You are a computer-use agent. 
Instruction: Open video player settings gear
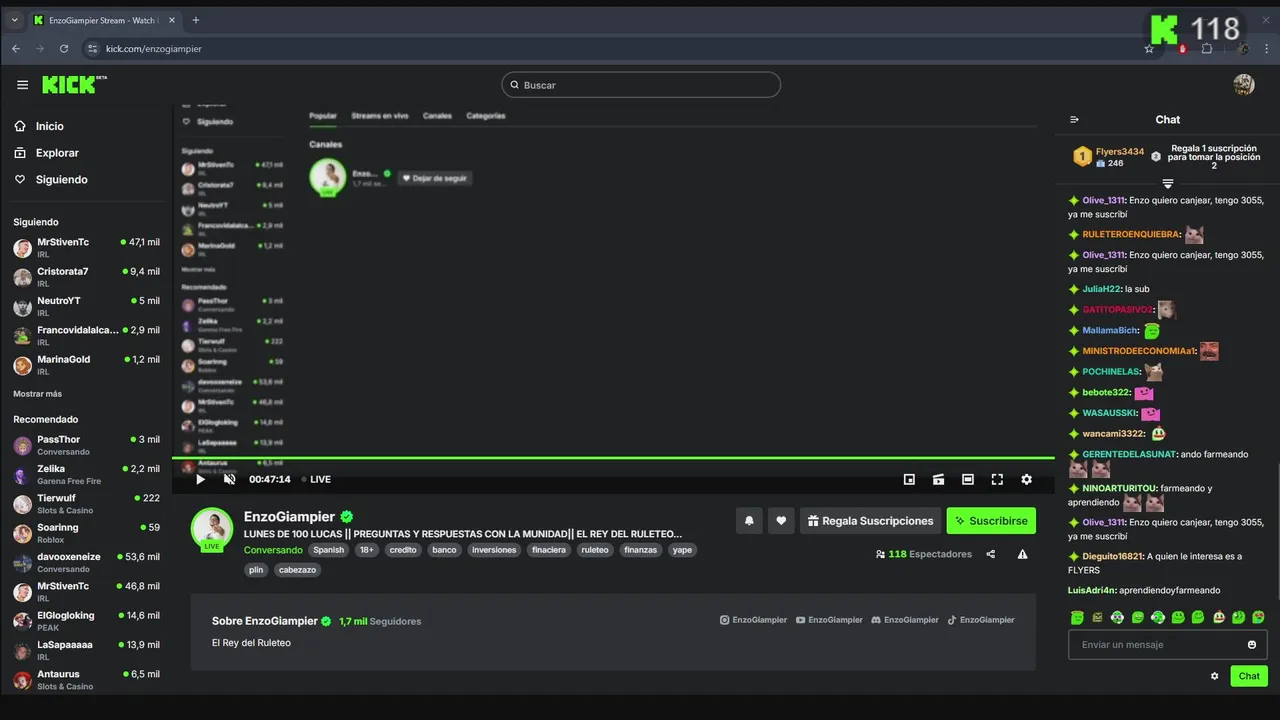click(1026, 479)
